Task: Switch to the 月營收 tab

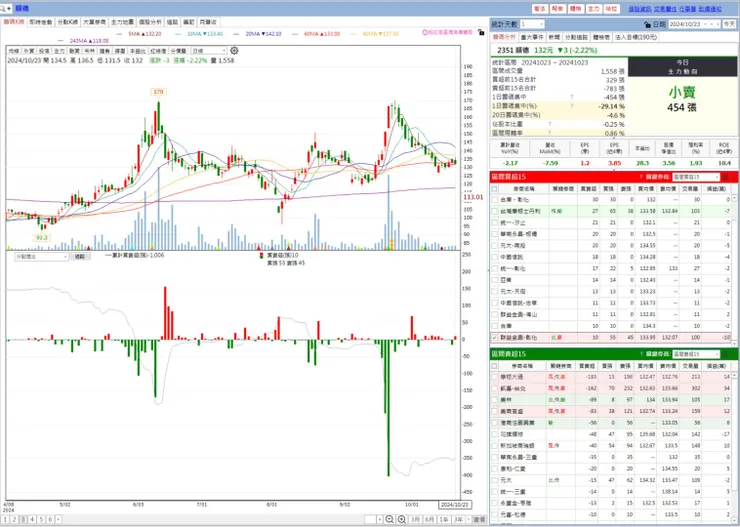Action: (x=208, y=22)
